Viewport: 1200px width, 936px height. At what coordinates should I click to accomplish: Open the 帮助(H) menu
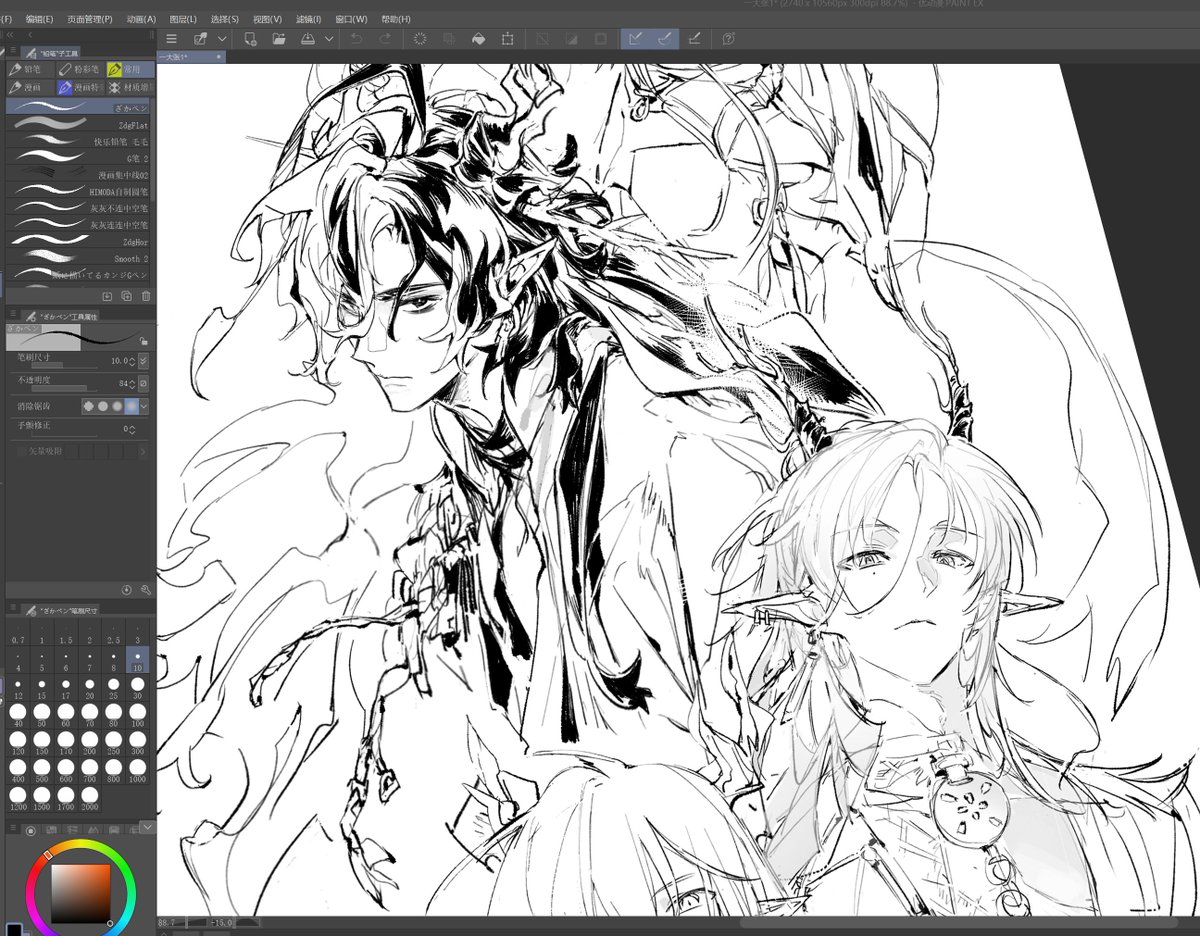pyautogui.click(x=395, y=19)
